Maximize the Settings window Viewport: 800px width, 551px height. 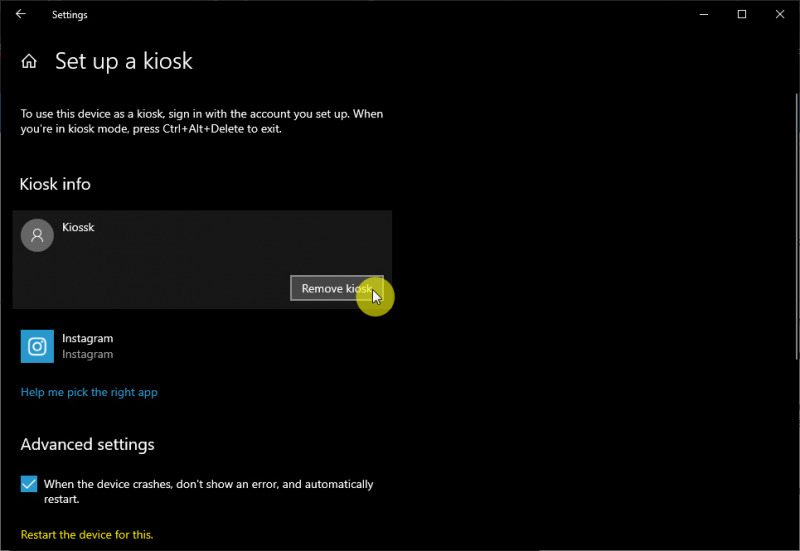(741, 14)
